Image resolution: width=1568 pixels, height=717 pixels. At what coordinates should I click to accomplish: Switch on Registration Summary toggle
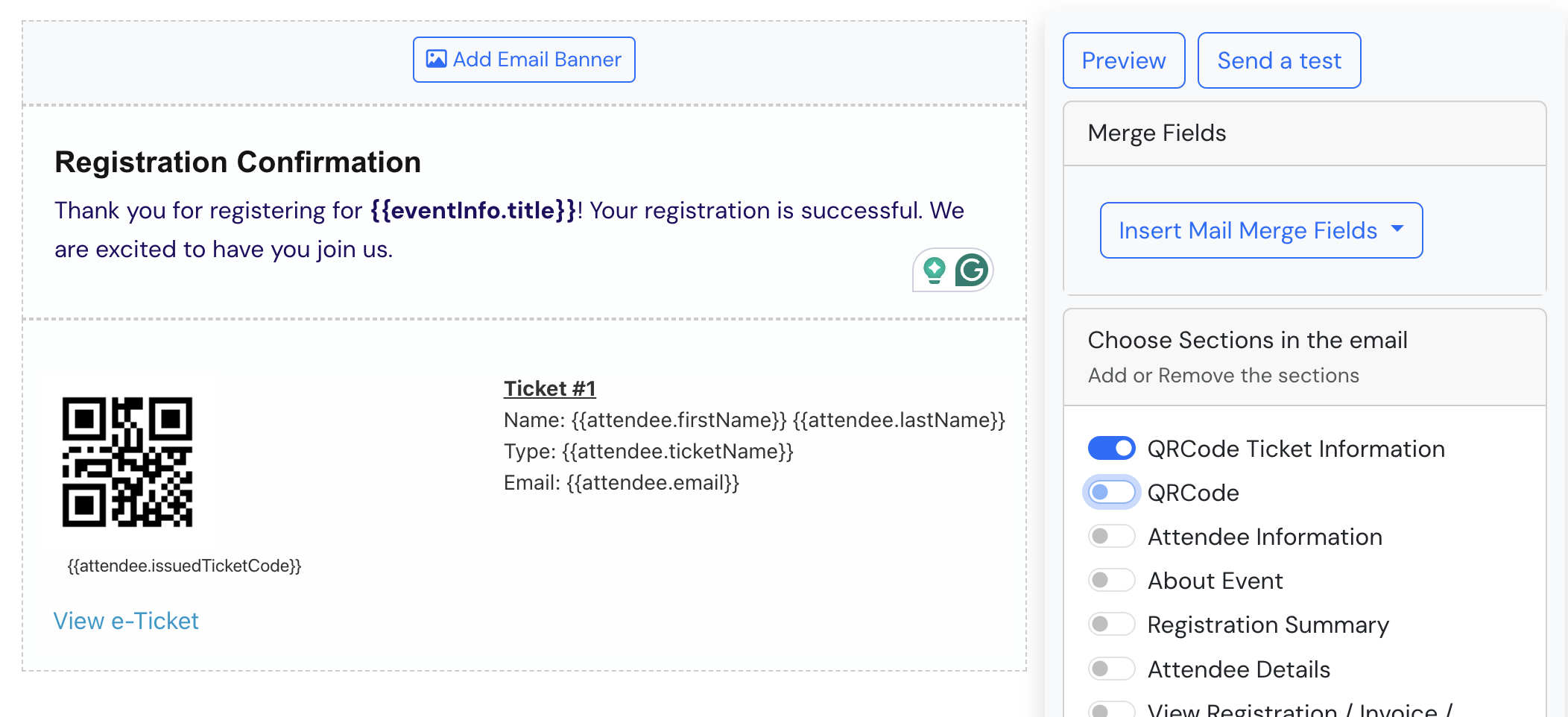tap(1111, 625)
